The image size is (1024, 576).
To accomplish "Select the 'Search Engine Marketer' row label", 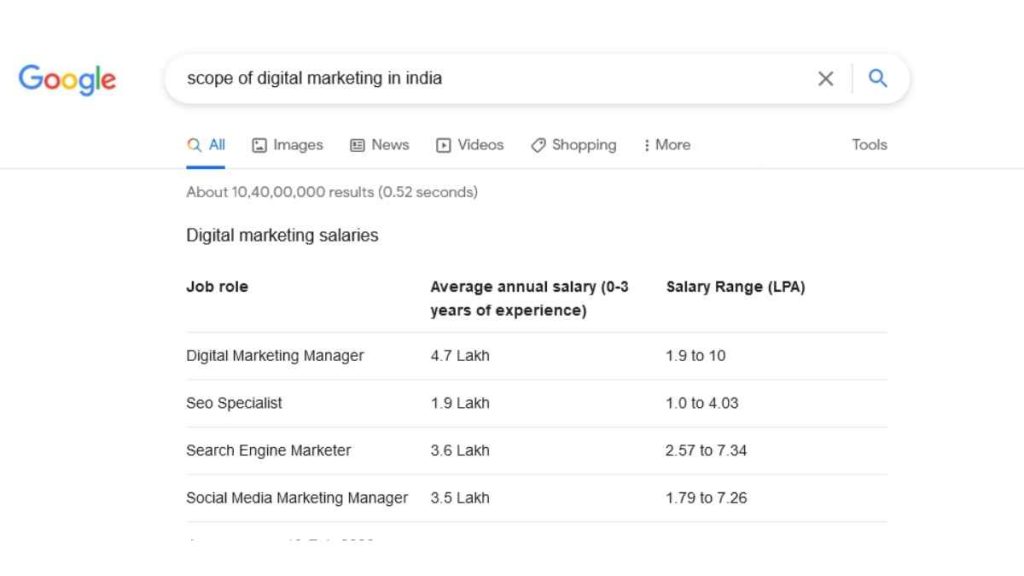I will tap(268, 451).
